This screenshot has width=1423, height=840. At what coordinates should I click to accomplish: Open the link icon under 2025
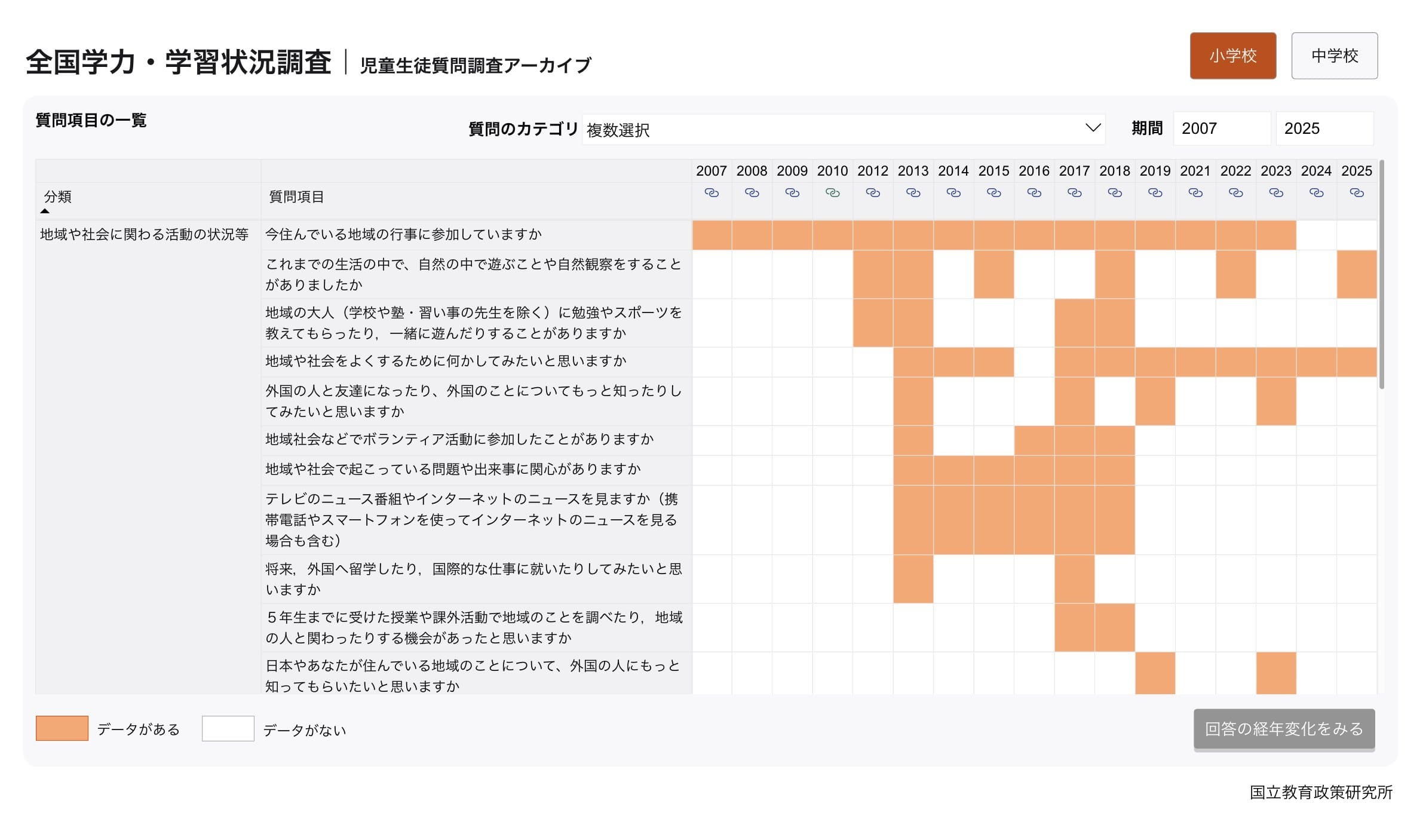point(1356,193)
